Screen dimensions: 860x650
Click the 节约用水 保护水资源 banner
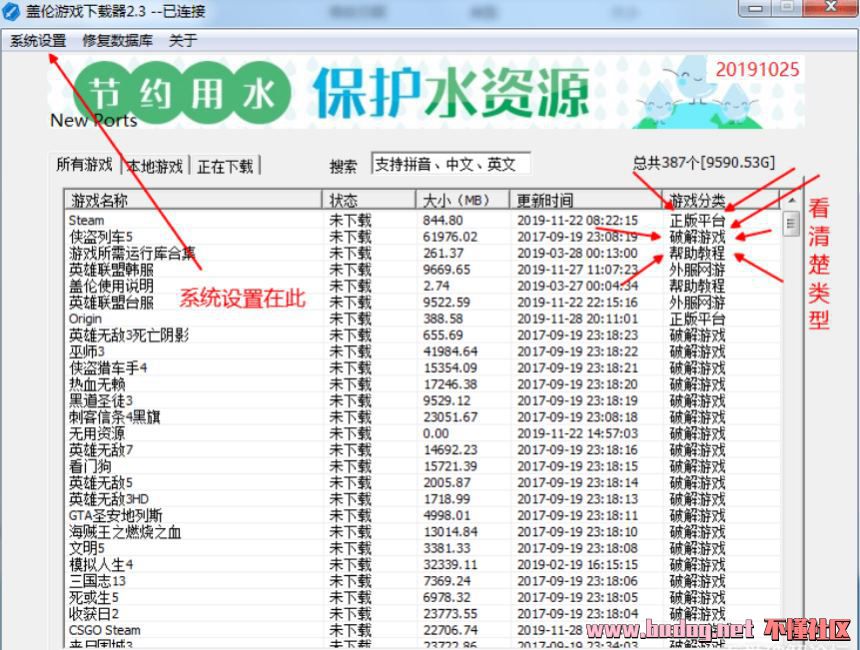click(x=426, y=92)
